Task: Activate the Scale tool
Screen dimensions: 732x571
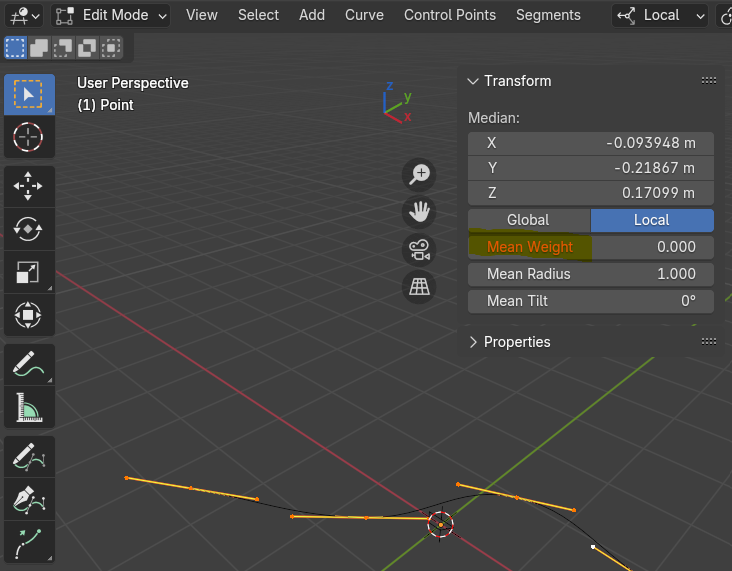Action: (x=29, y=272)
